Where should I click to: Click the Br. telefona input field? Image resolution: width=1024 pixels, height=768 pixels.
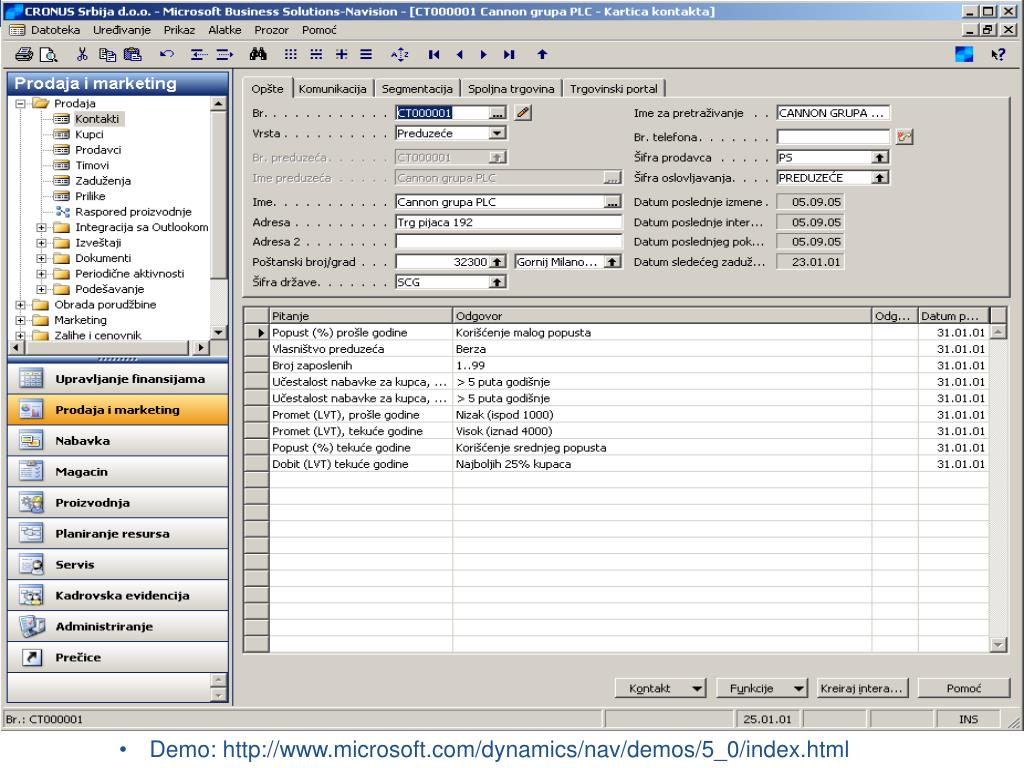pyautogui.click(x=833, y=137)
